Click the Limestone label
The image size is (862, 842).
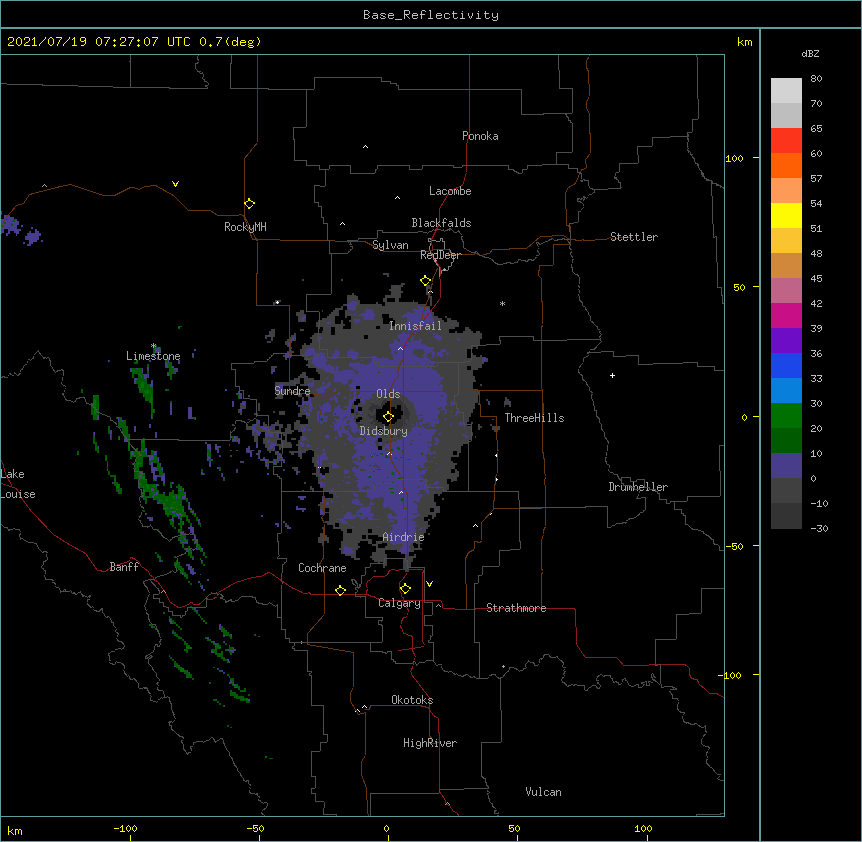(x=153, y=356)
